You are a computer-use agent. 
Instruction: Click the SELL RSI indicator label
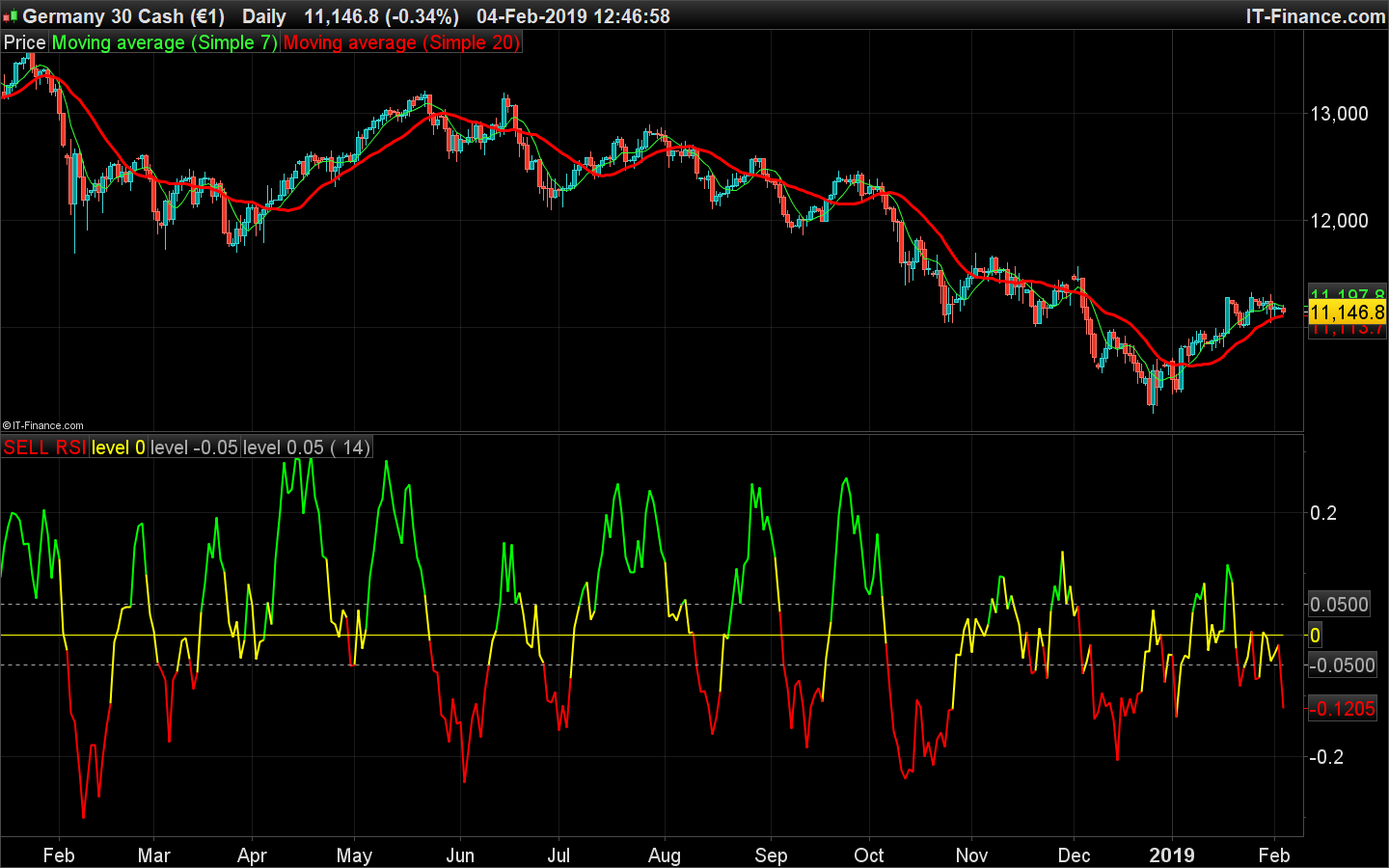click(x=44, y=448)
